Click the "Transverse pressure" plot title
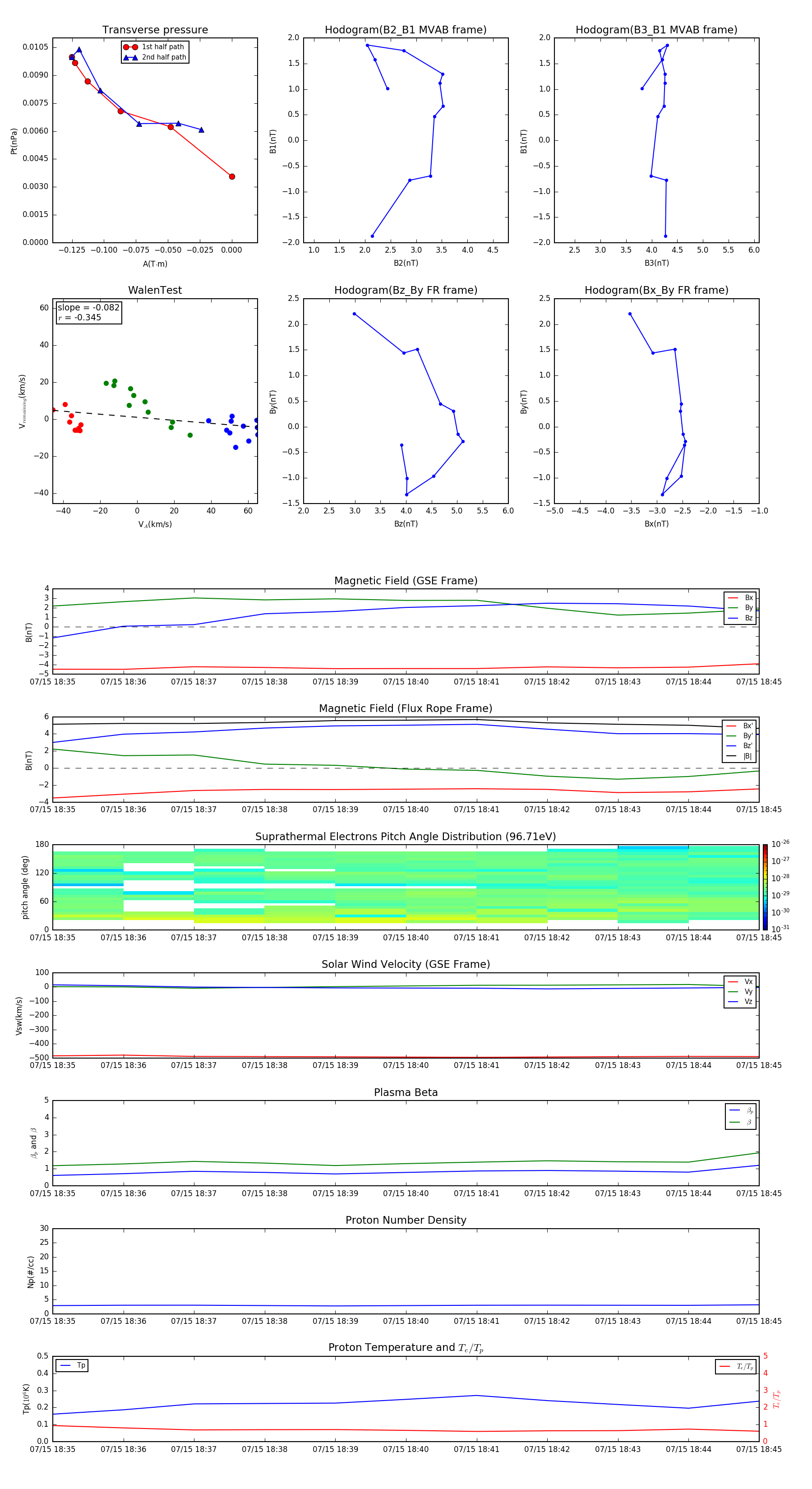 (x=155, y=30)
